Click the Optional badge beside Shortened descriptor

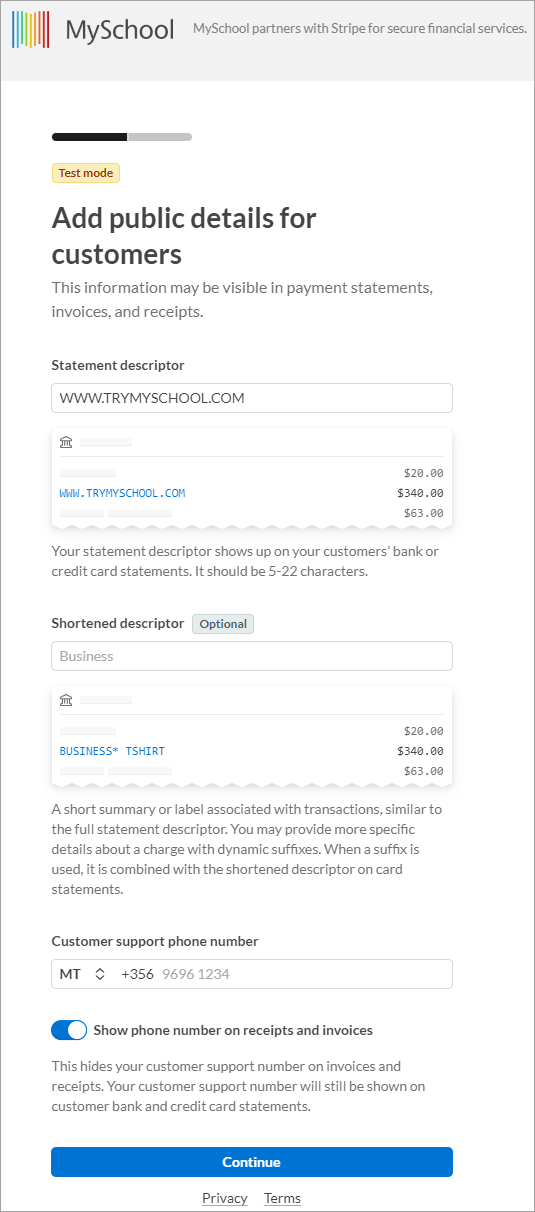(223, 624)
